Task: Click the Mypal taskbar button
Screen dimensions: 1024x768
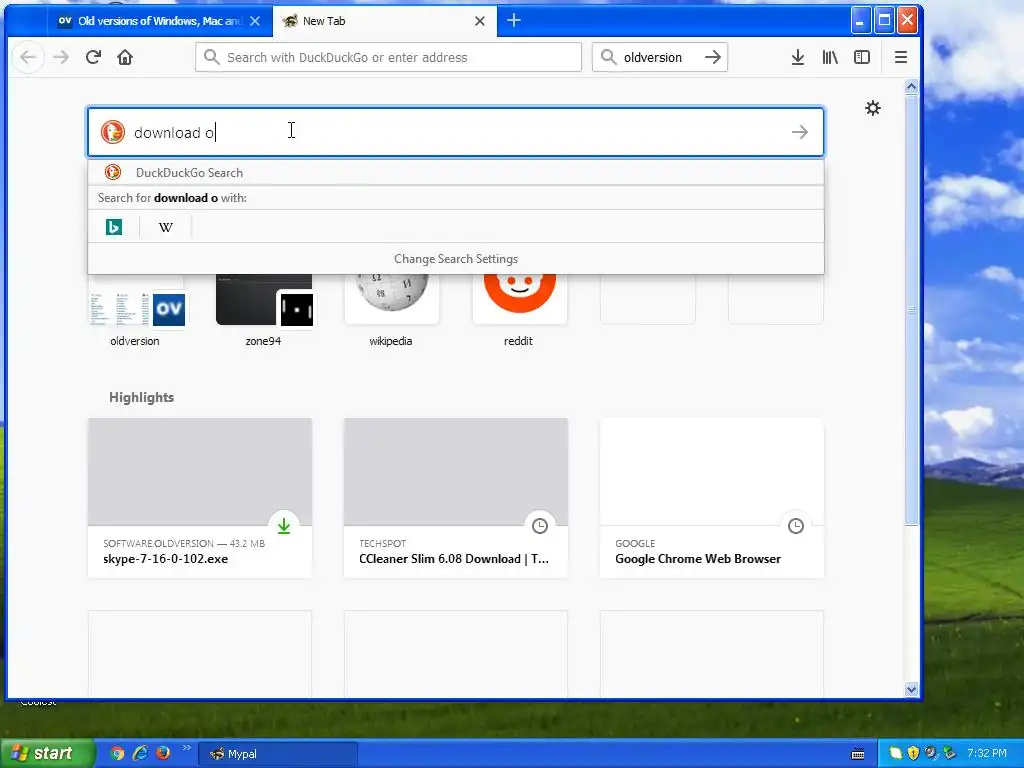Action: pyautogui.click(x=278, y=754)
